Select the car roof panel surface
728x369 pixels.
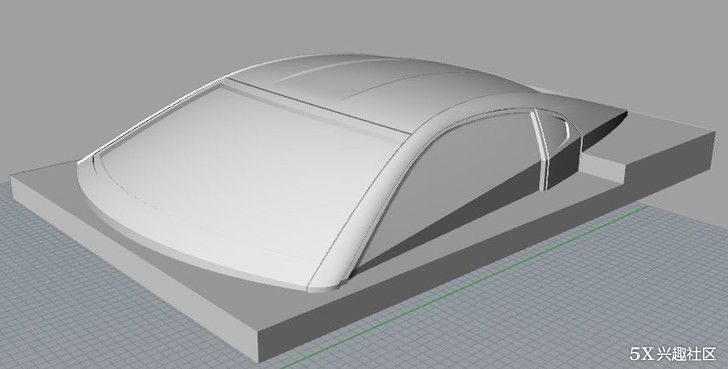371,93
